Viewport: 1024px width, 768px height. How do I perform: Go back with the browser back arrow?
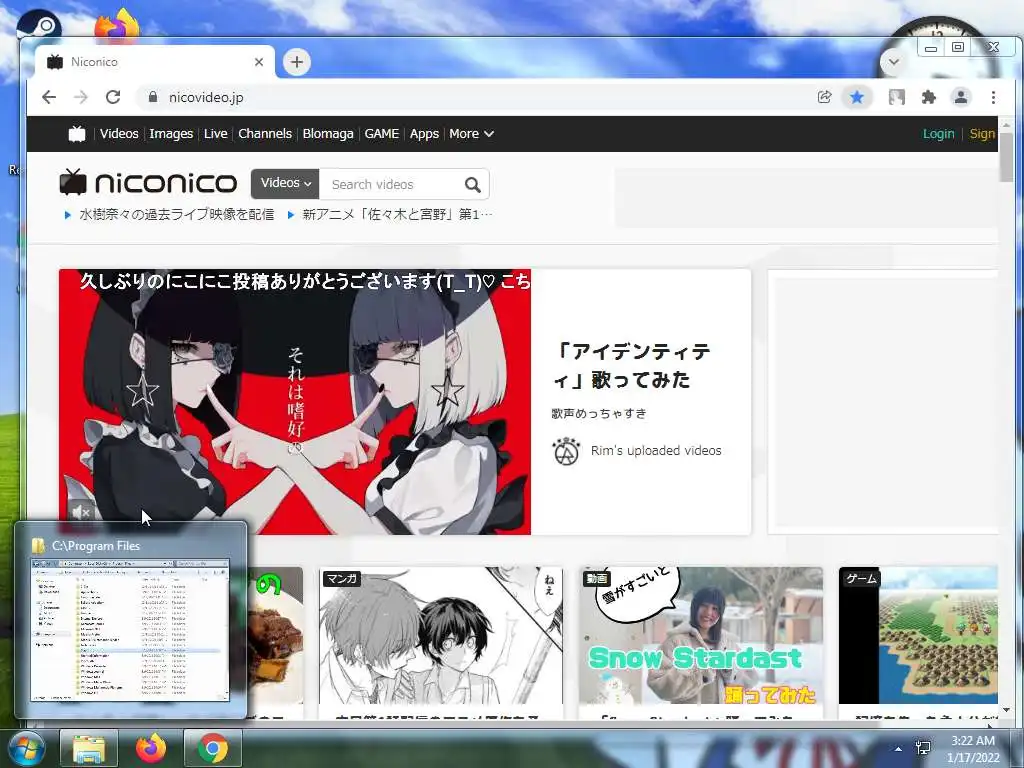point(49,97)
